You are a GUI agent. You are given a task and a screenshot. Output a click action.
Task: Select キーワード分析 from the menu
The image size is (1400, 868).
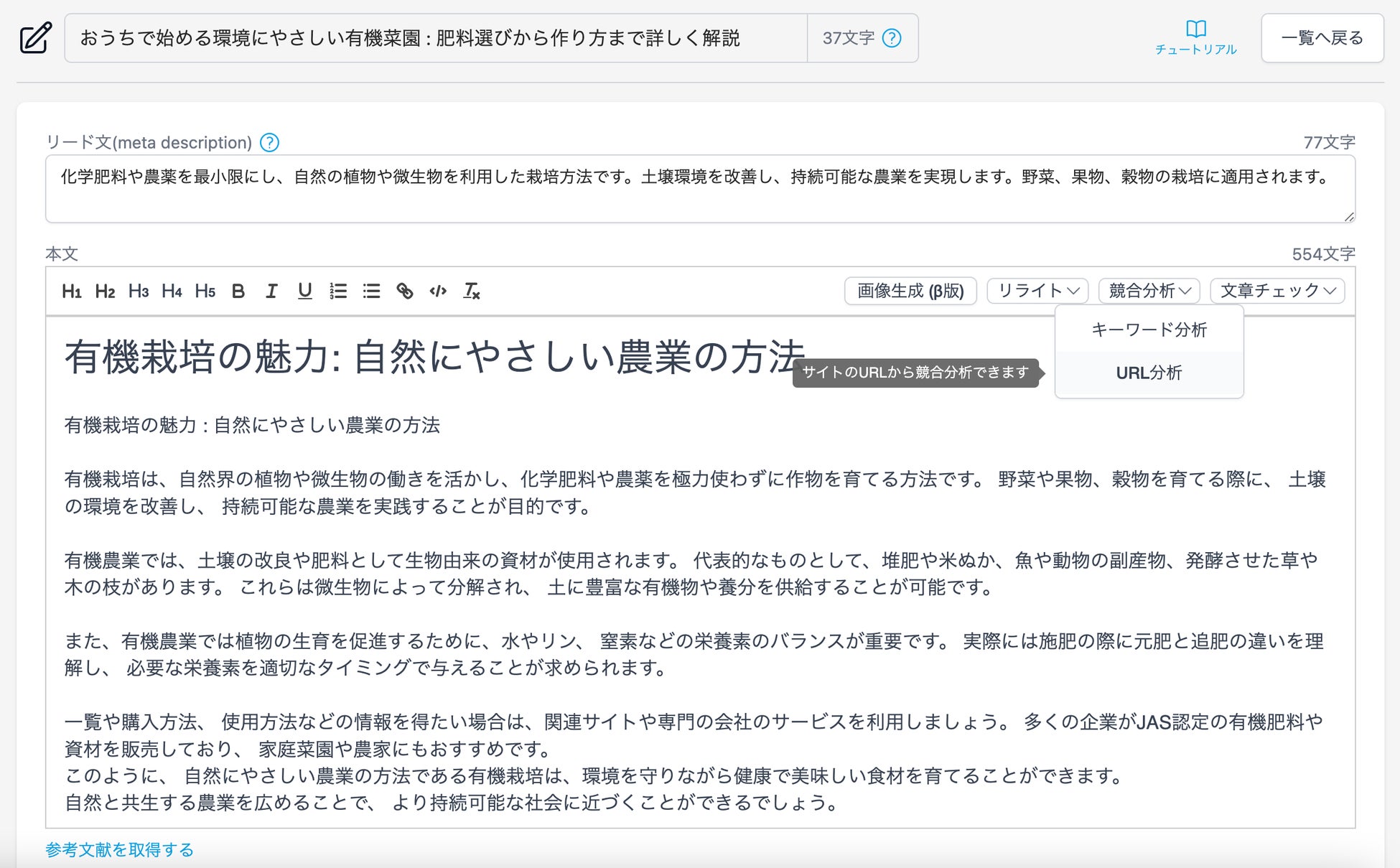pyautogui.click(x=1149, y=330)
